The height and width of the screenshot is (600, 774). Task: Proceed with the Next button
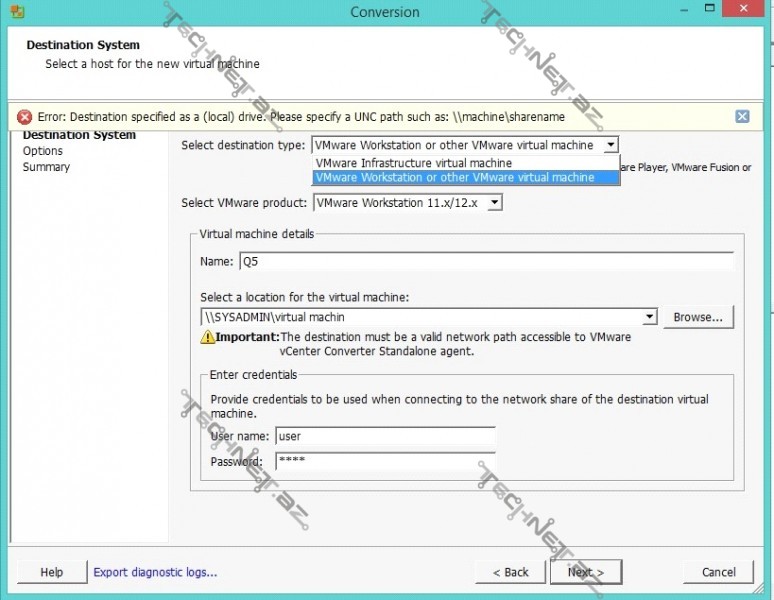[x=585, y=572]
